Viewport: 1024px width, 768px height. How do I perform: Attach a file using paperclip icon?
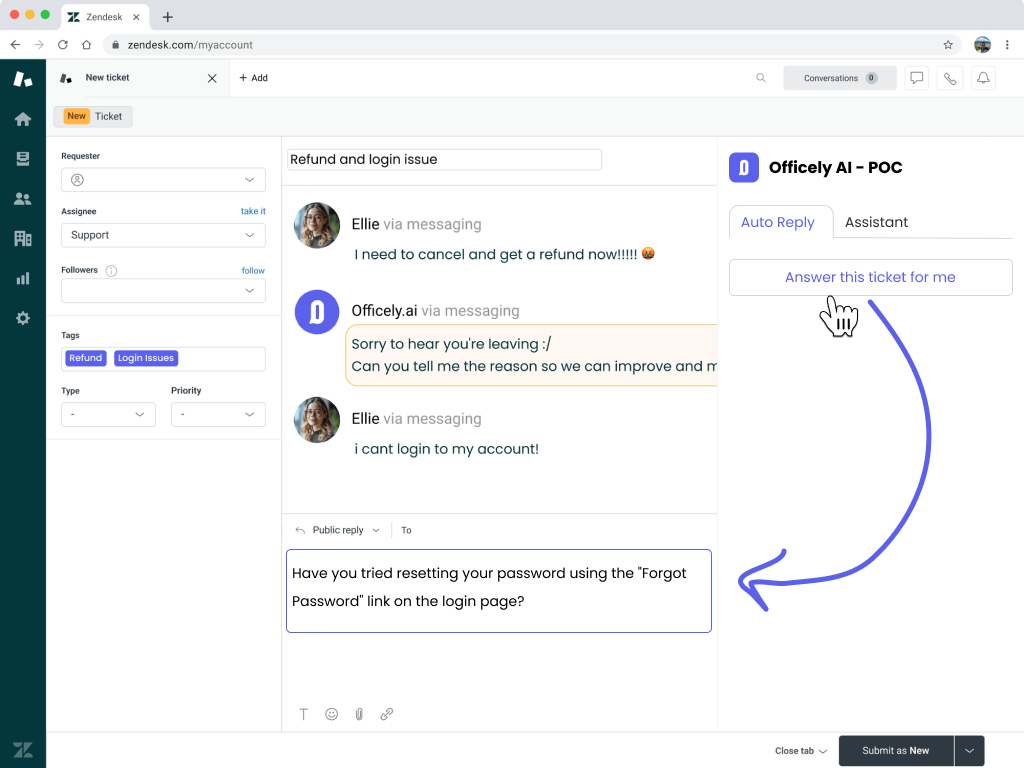click(359, 714)
